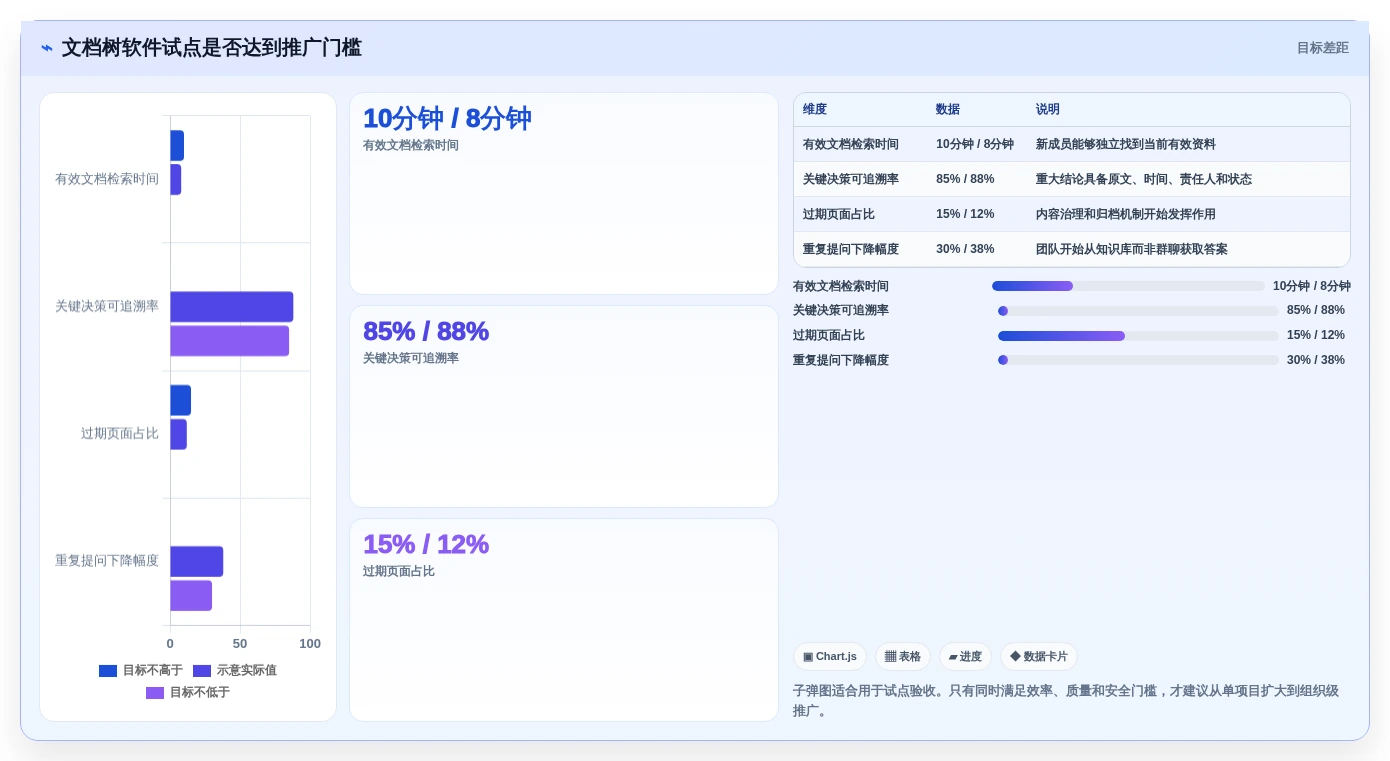Click chart axis label 重复提问下降幅度
This screenshot has width=1390, height=761.
(x=107, y=561)
